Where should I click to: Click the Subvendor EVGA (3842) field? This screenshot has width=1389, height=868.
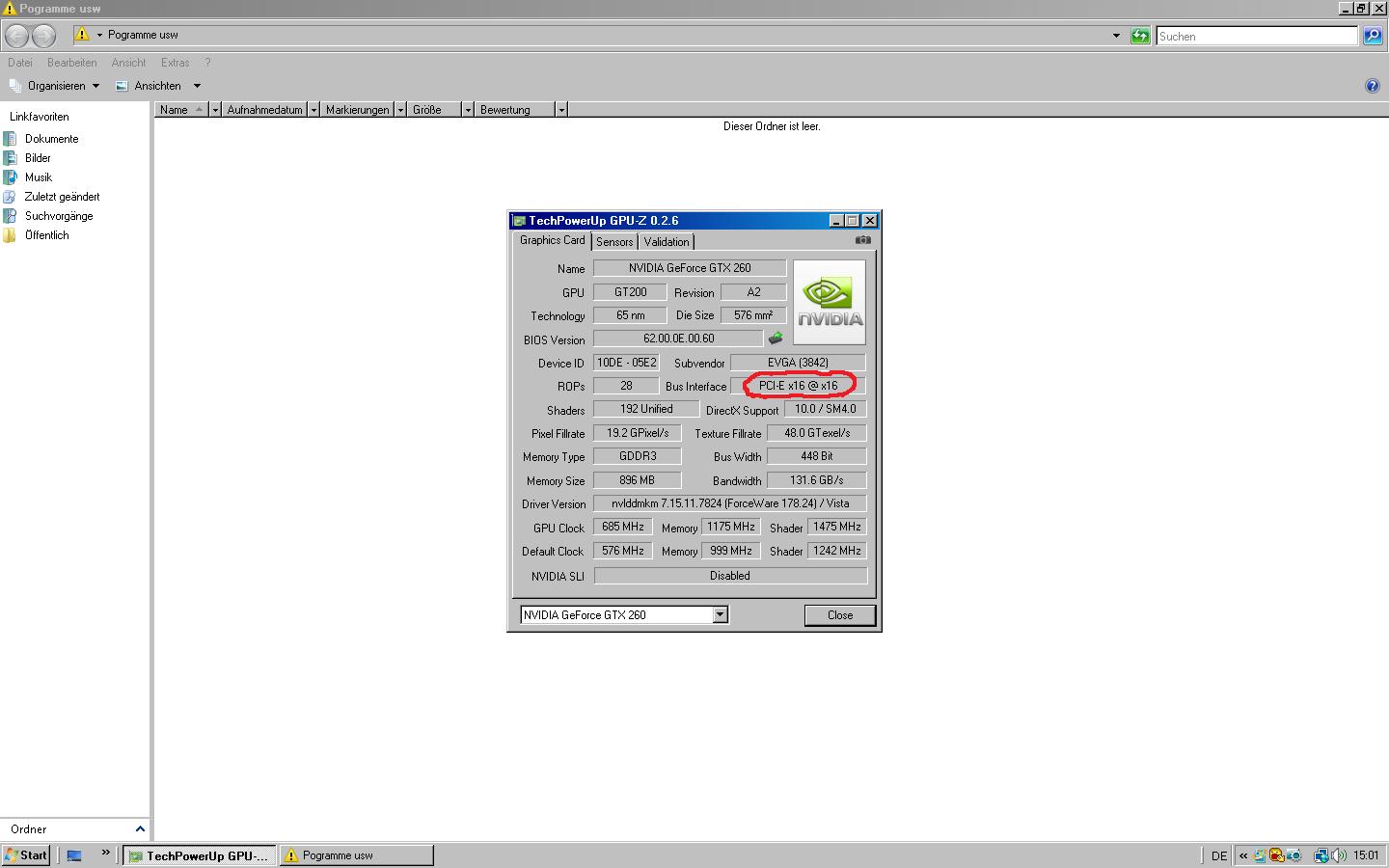[798, 363]
